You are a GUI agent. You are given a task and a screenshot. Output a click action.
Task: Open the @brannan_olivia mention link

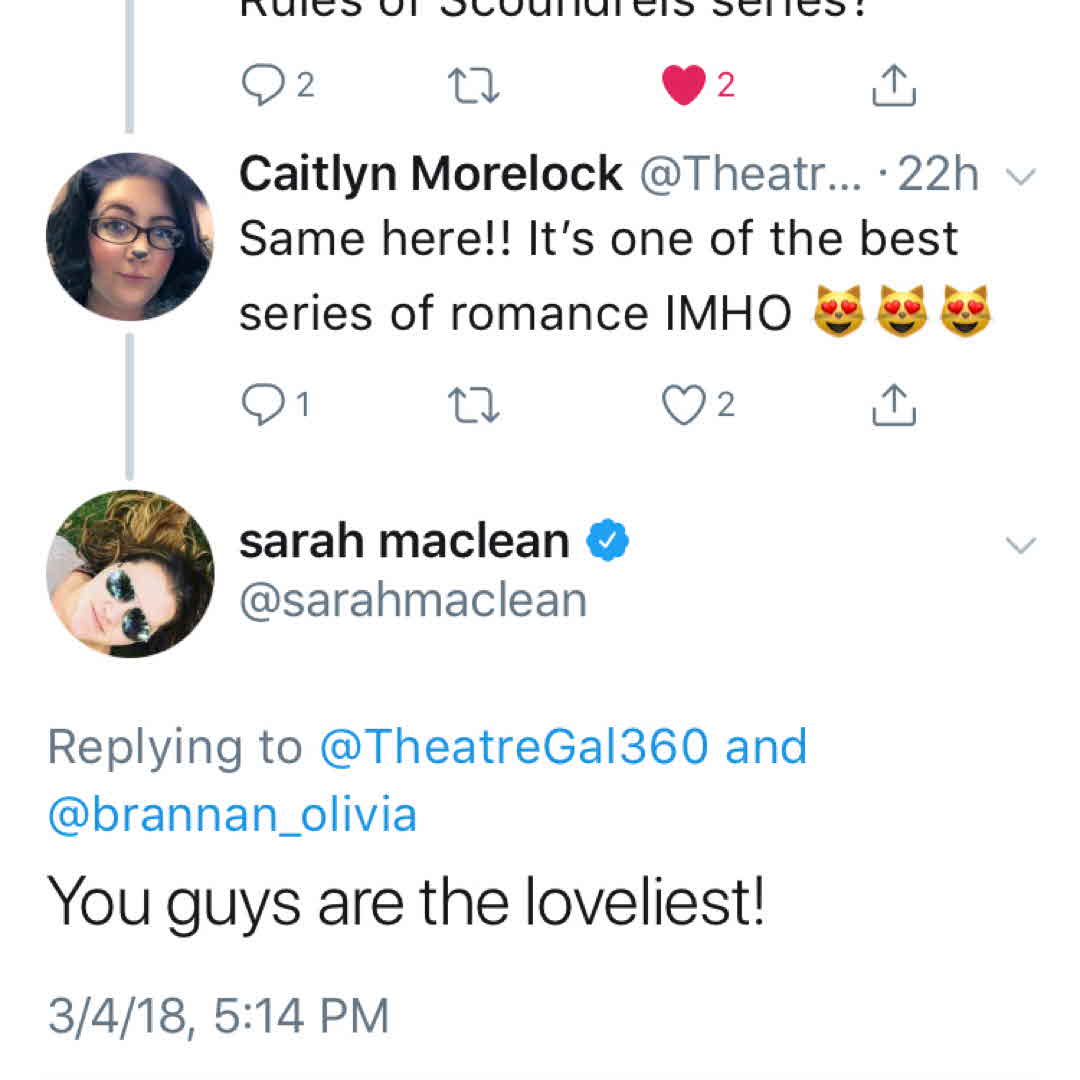[x=232, y=813]
